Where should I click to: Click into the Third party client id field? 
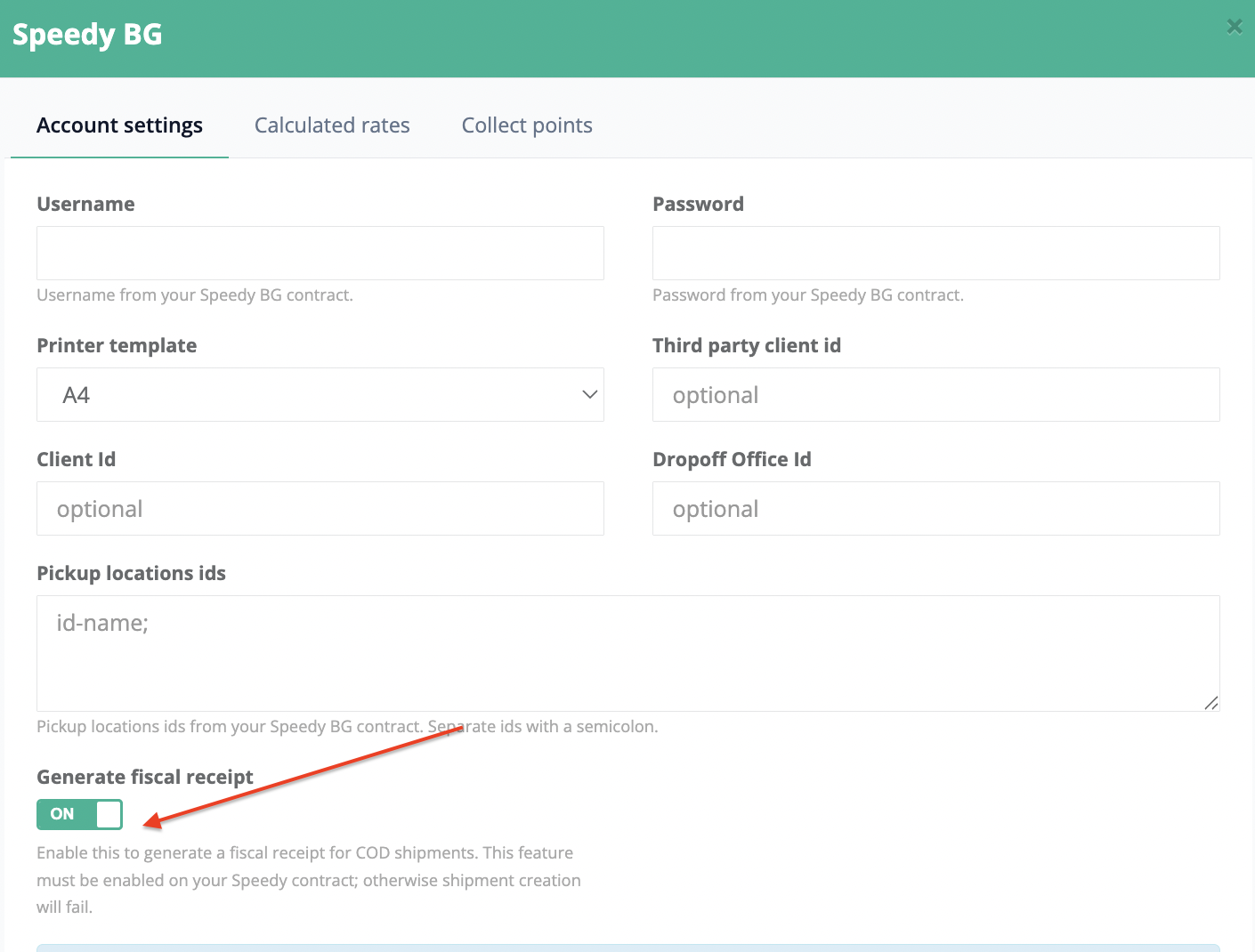936,394
